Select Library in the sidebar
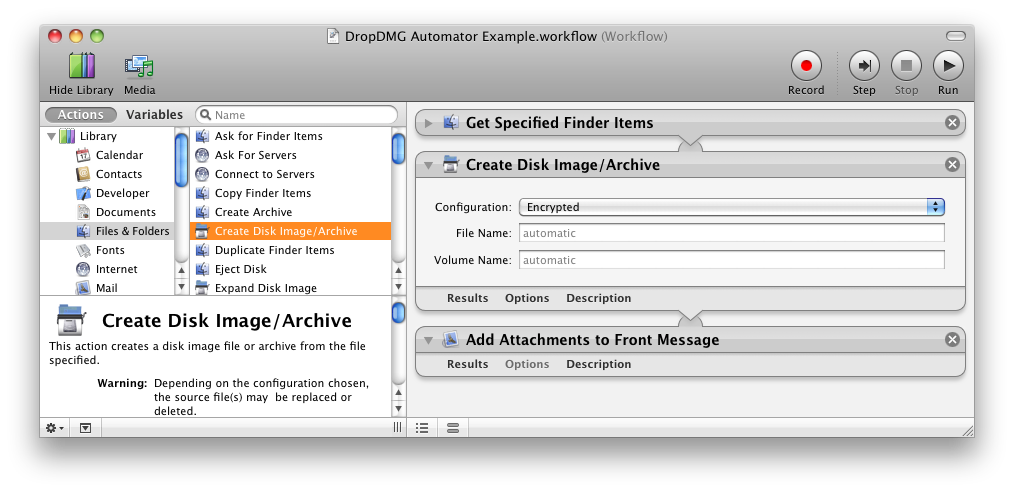This screenshot has width=1014, height=492. pyautogui.click(x=98, y=136)
